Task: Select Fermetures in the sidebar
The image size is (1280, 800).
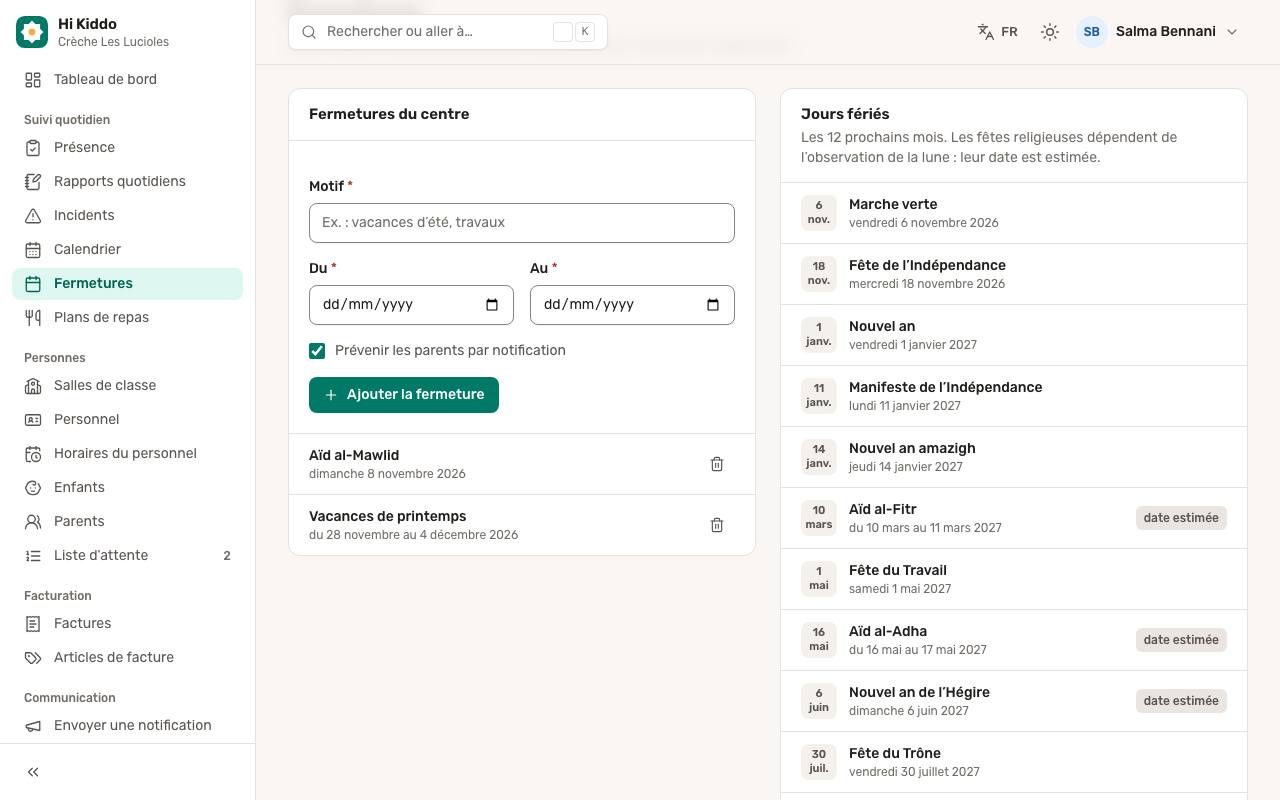Action: coord(128,284)
